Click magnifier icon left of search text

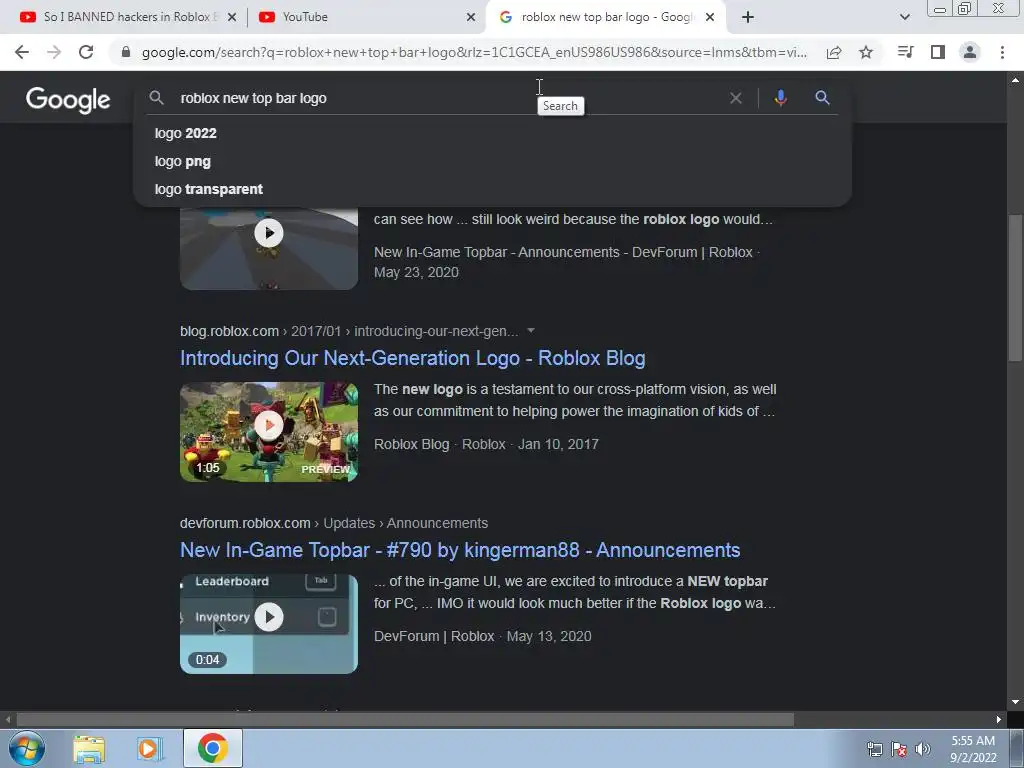pos(156,98)
